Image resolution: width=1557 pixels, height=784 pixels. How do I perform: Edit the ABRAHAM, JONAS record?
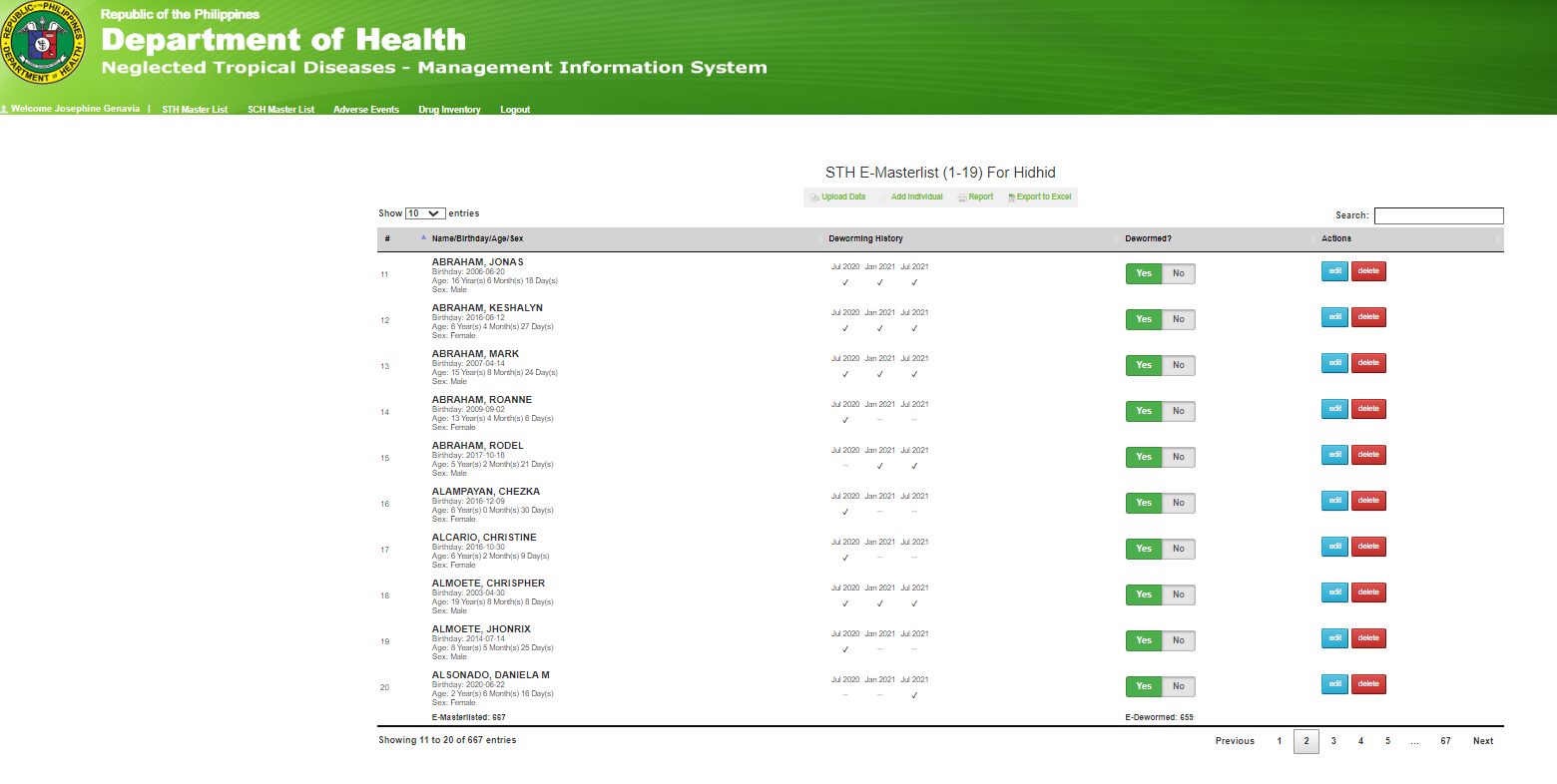(1334, 271)
